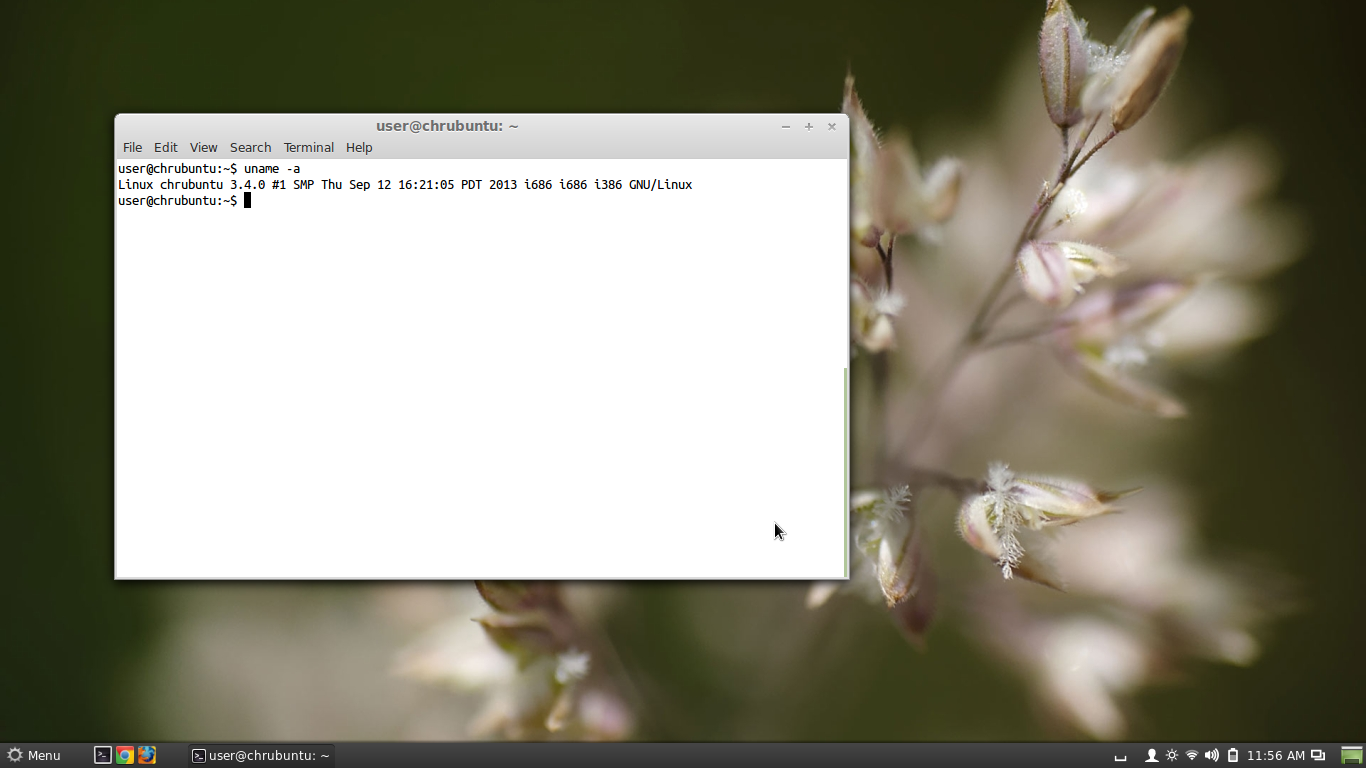Open the Help menu

pos(358,147)
